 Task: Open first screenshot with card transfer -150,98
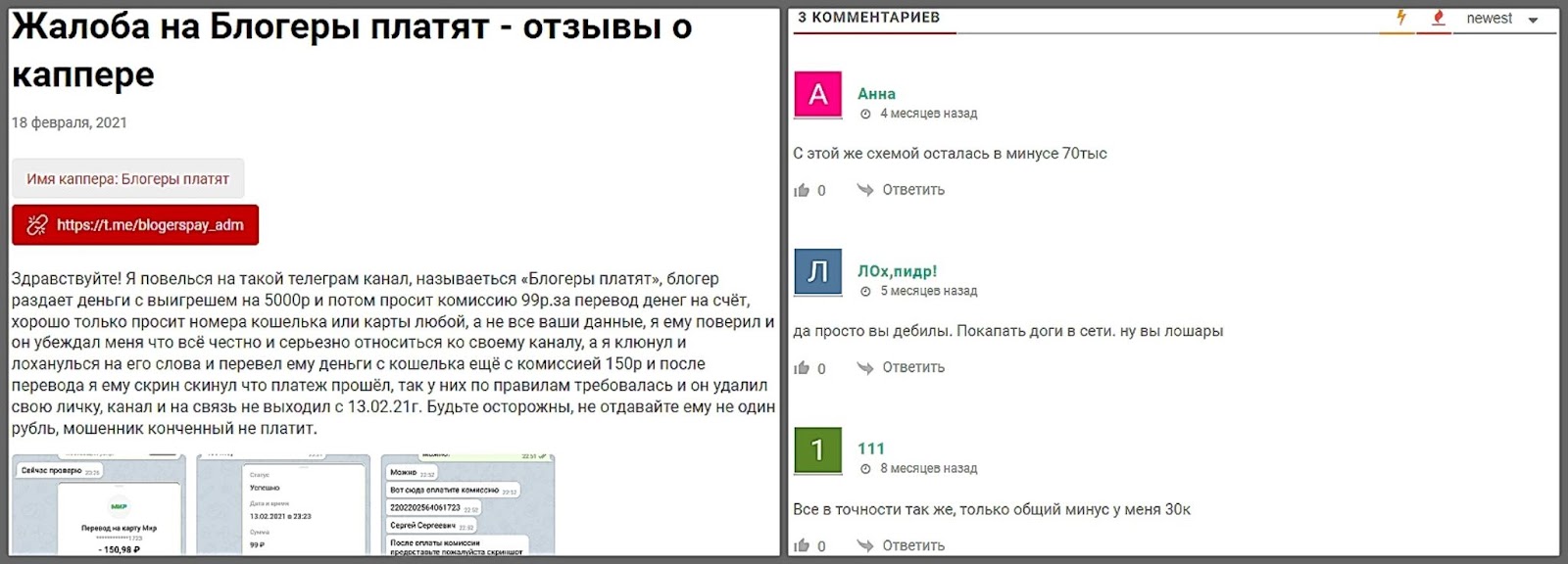98,505
